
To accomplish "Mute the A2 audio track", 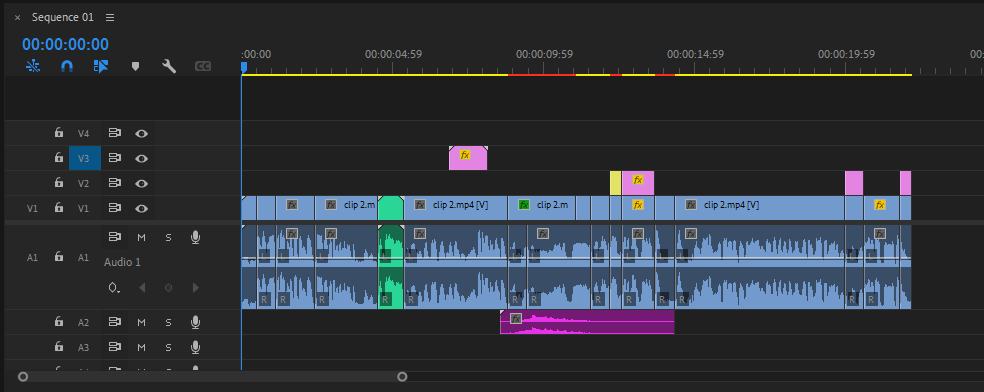I will [141, 322].
